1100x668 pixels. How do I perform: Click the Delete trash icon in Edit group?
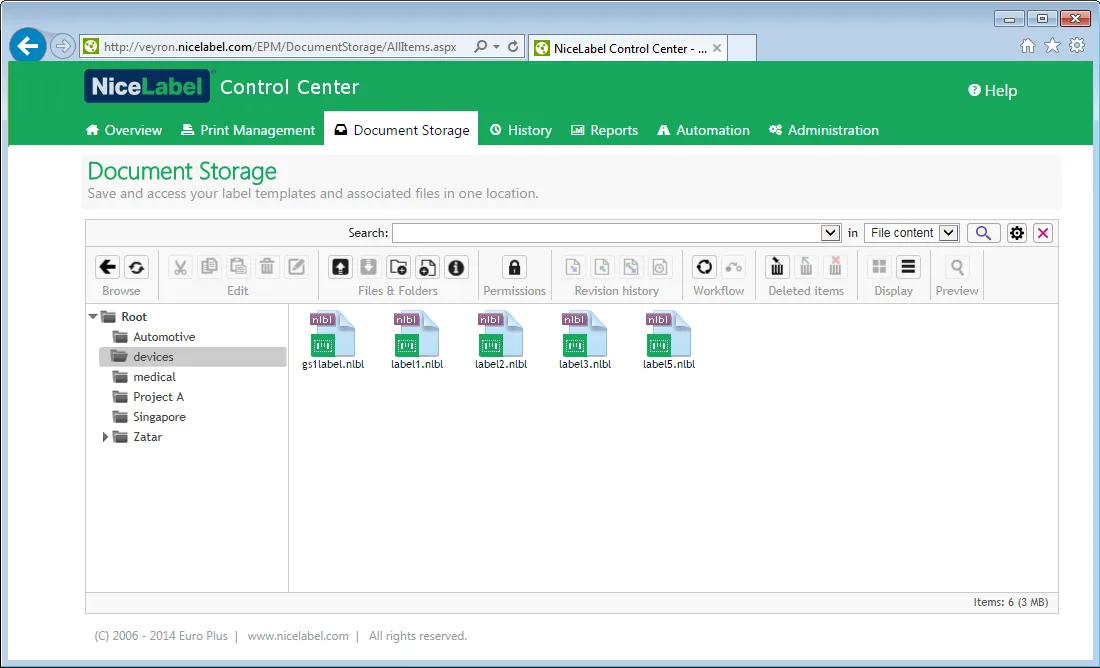(267, 267)
